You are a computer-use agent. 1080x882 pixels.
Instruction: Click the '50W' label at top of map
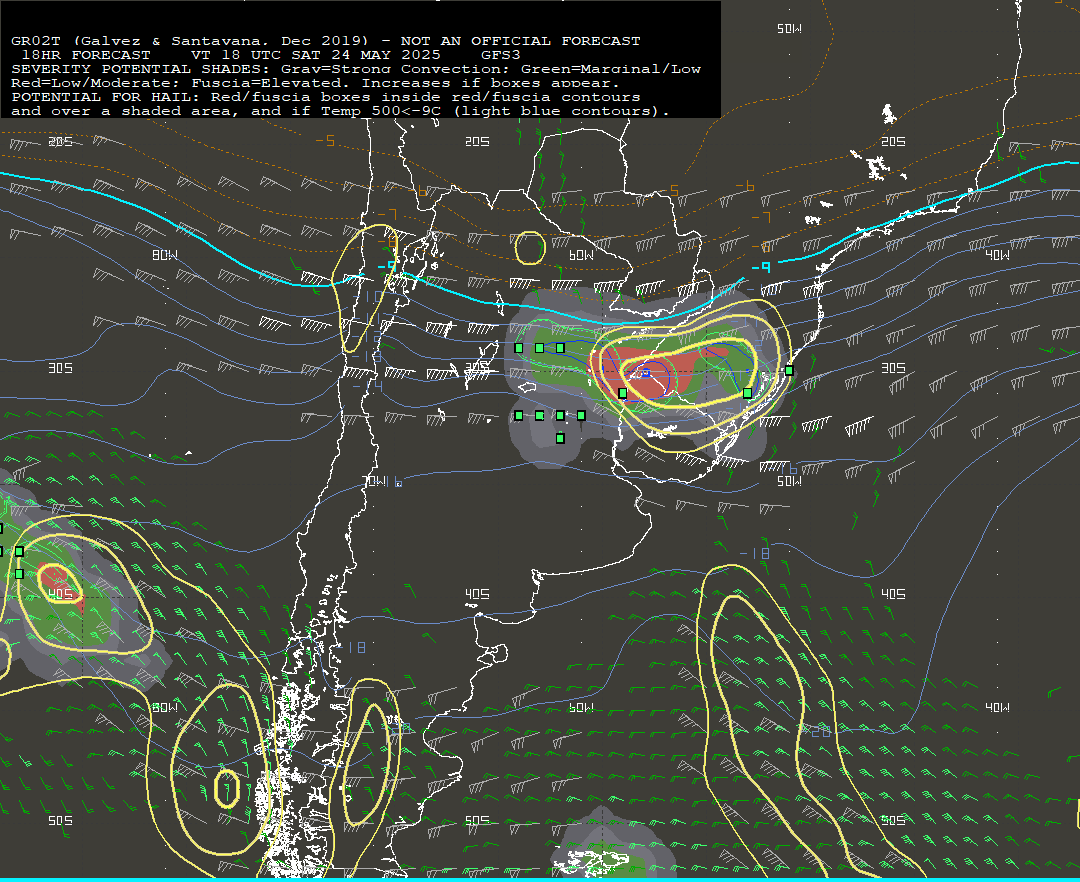pos(789,29)
